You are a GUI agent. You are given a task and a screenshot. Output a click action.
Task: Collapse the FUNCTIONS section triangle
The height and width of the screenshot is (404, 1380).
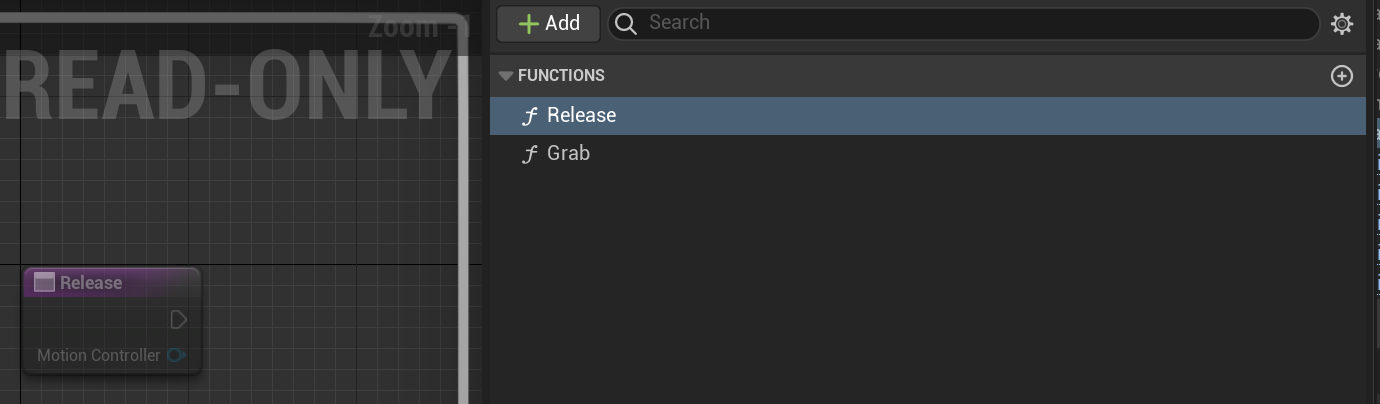505,76
